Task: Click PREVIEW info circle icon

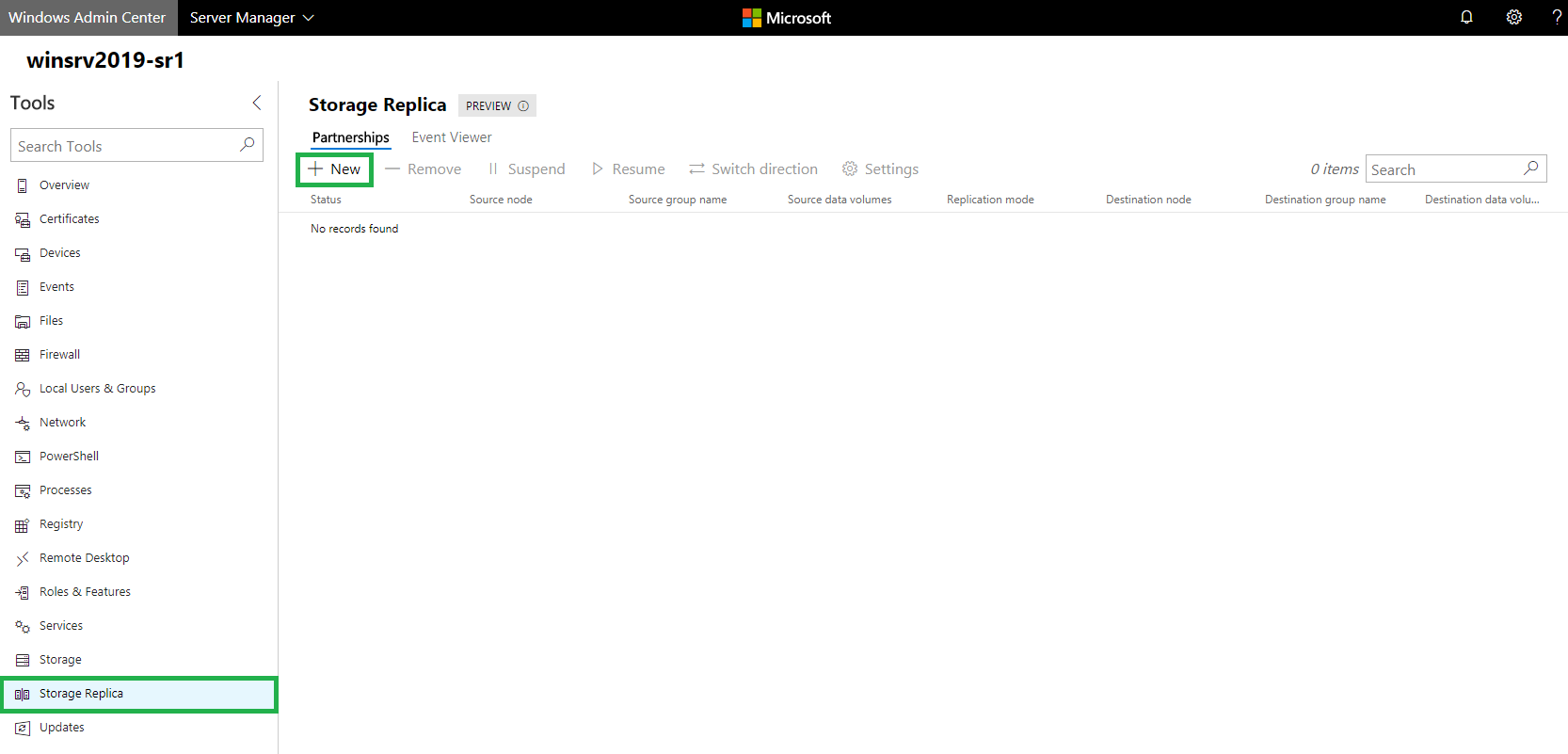Action: (523, 105)
